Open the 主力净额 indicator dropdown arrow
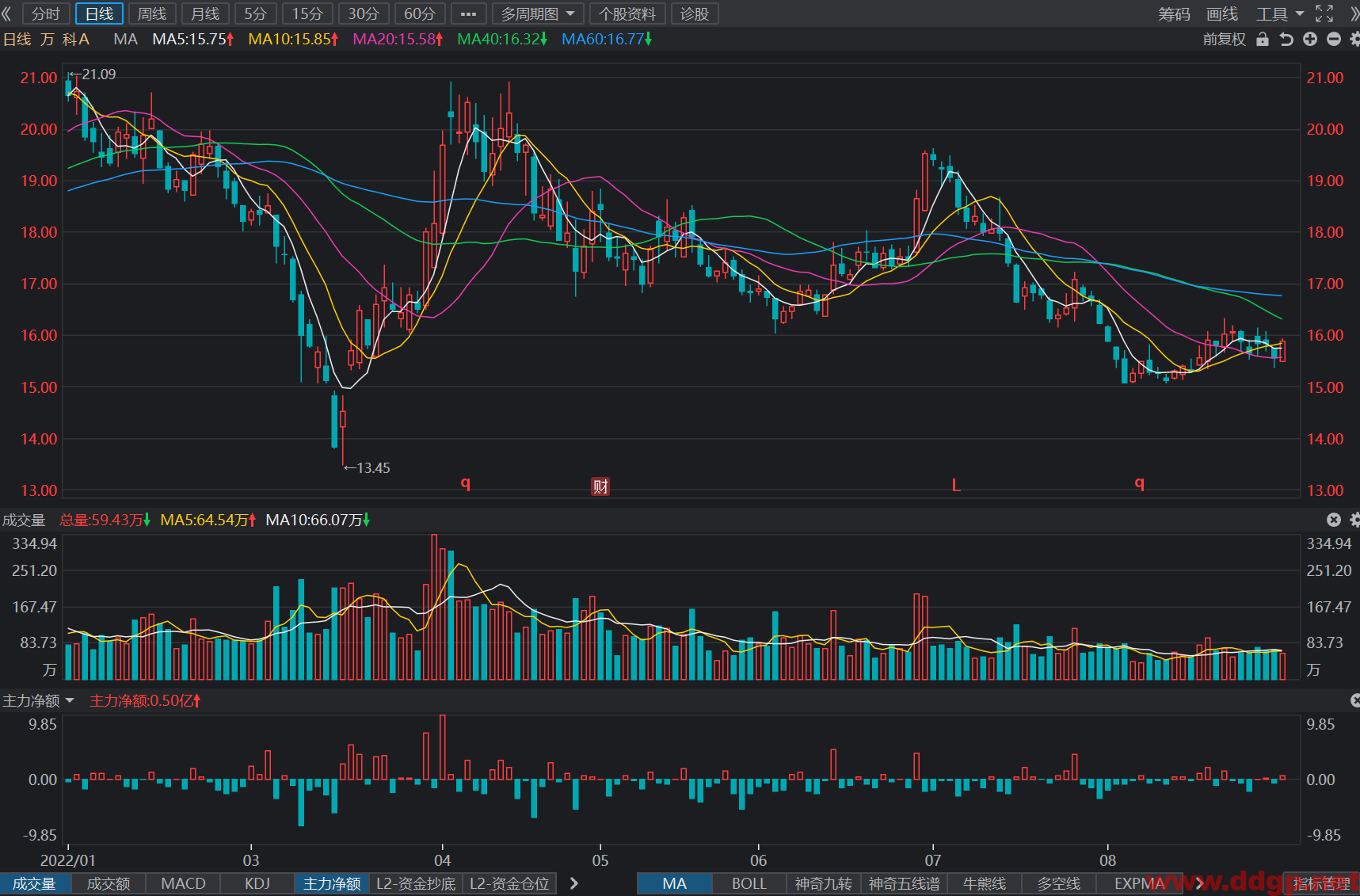This screenshot has width=1360, height=896. 70,700
